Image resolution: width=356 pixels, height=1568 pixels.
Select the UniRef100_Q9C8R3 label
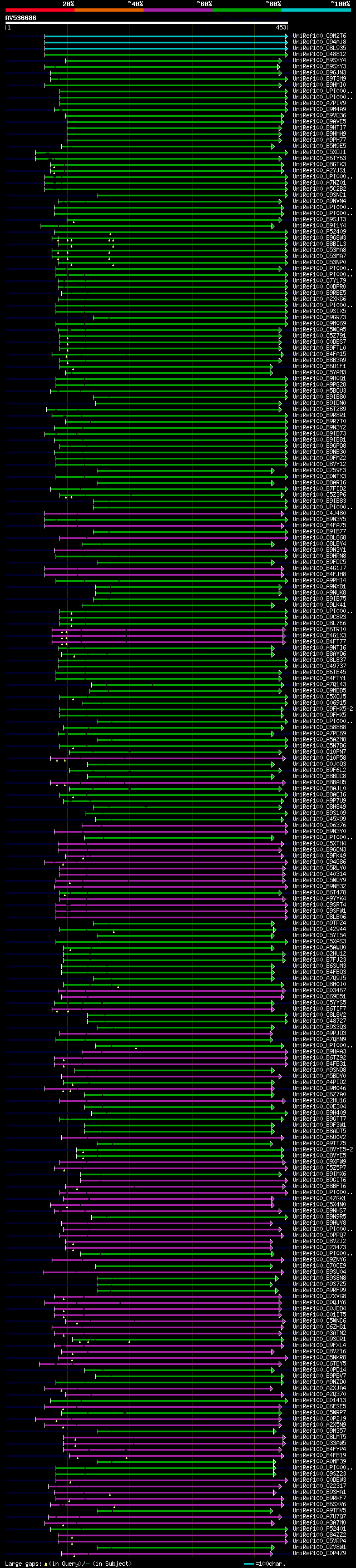pyautogui.click(x=319, y=617)
